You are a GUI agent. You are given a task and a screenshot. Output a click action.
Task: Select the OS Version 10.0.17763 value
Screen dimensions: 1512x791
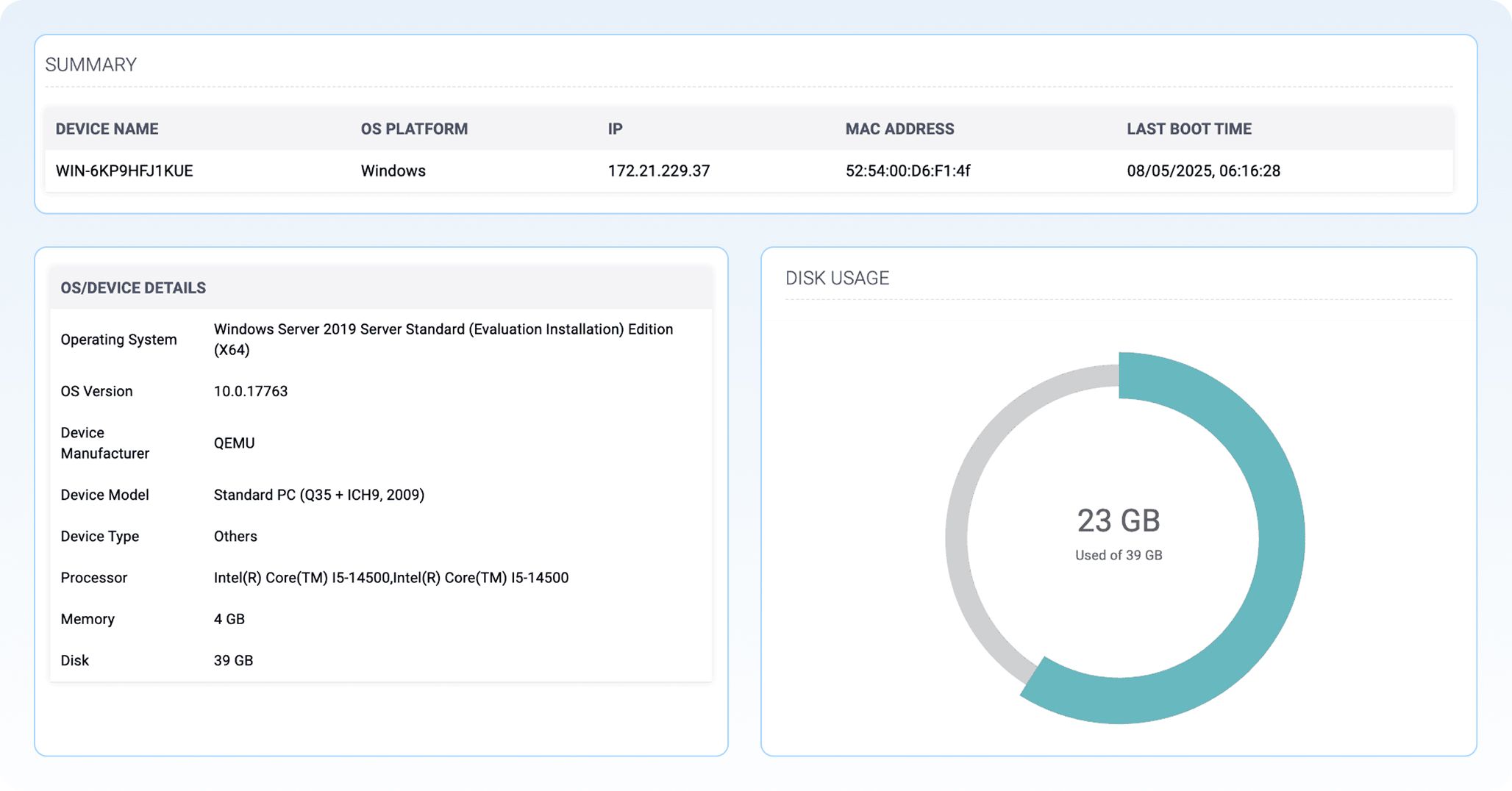(250, 391)
